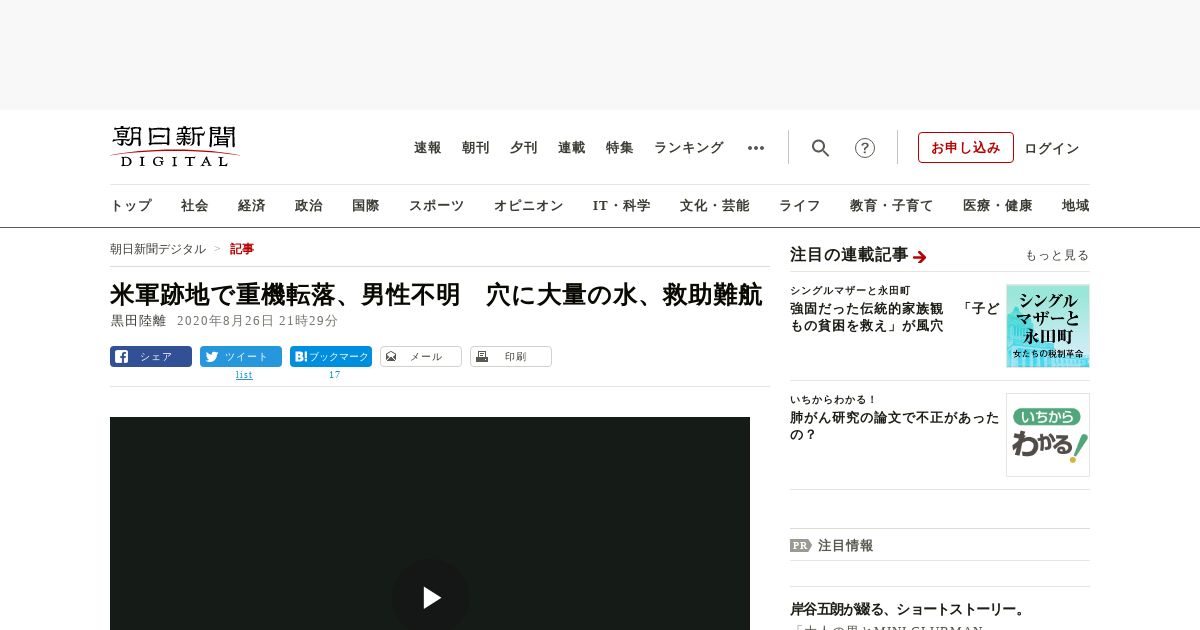Open 朝刊 in header menu
This screenshot has height=630, width=1200.
point(476,148)
